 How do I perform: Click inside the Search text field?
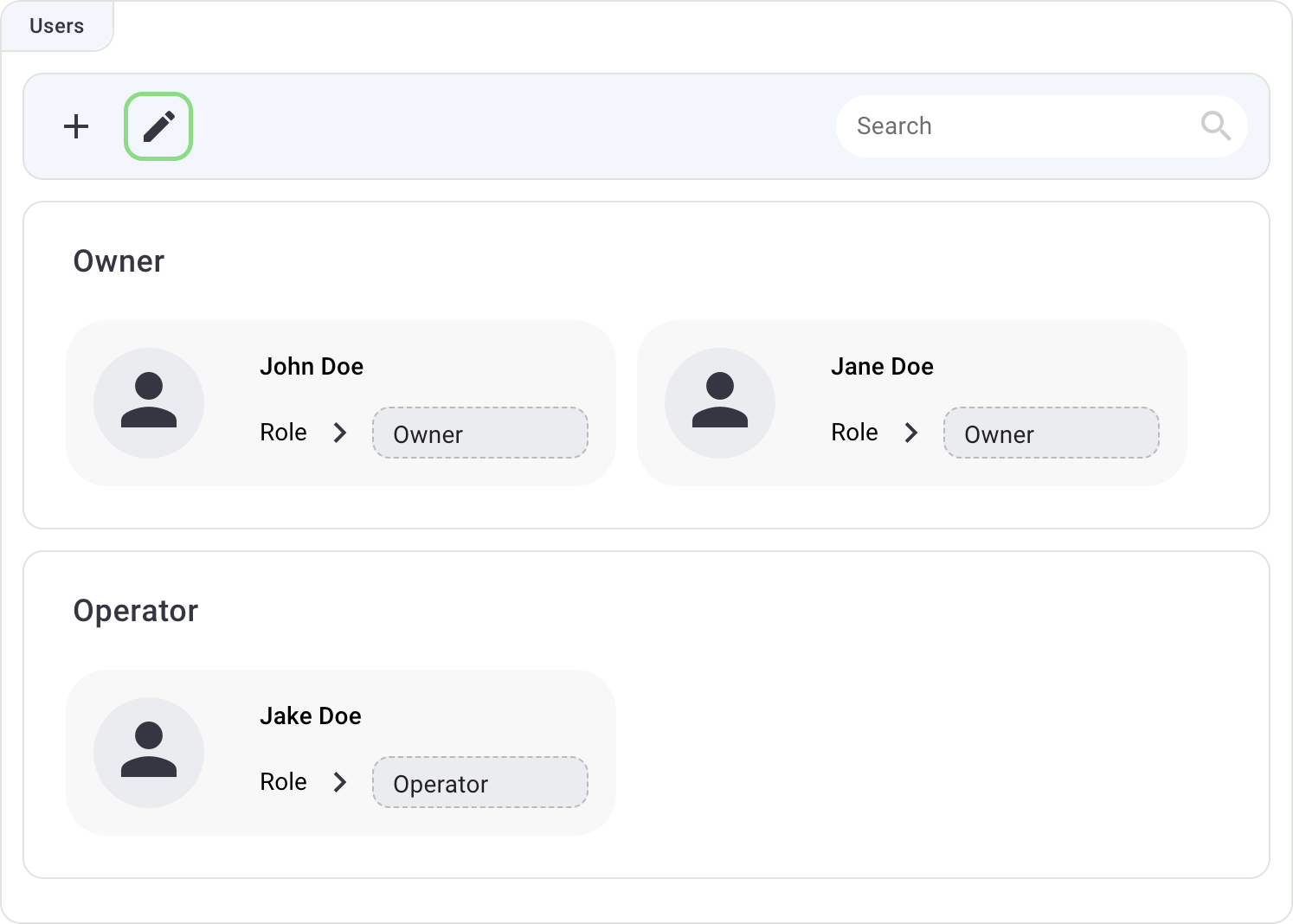pos(1013,126)
